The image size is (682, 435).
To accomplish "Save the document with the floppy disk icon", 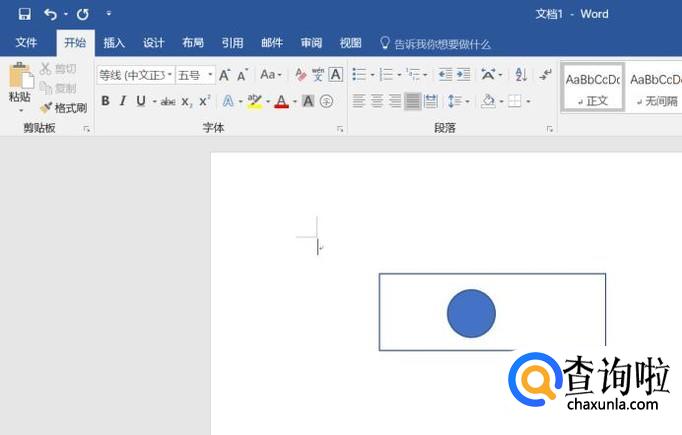I will (24, 14).
